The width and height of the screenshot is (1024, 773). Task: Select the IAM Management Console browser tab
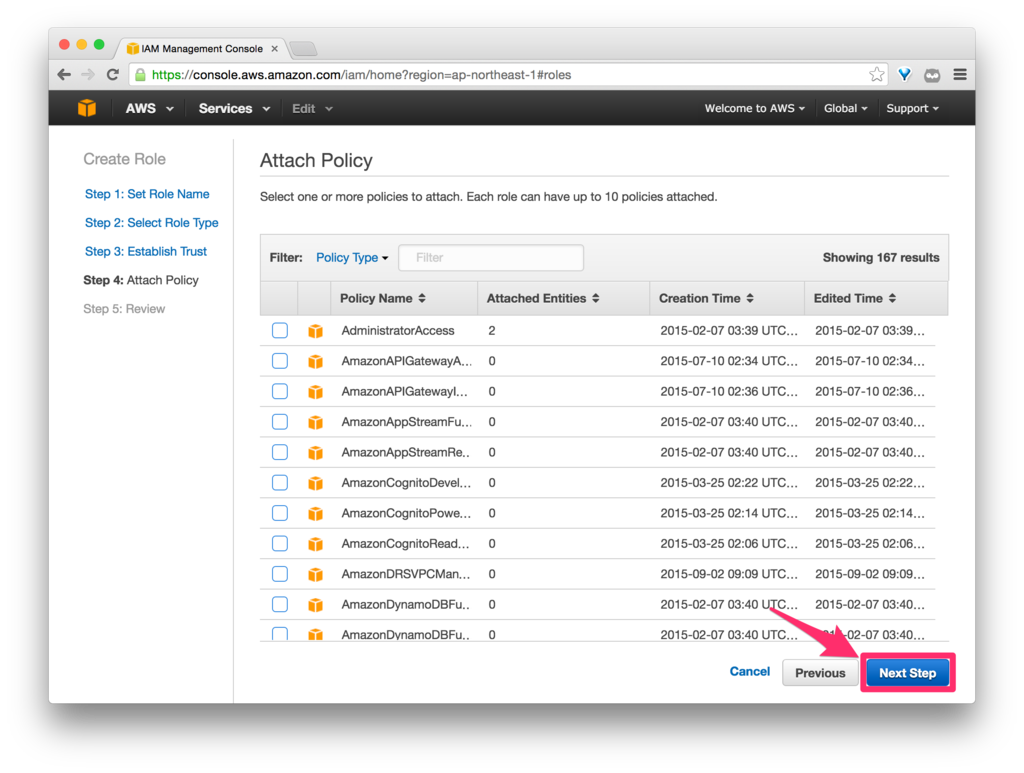pos(202,48)
